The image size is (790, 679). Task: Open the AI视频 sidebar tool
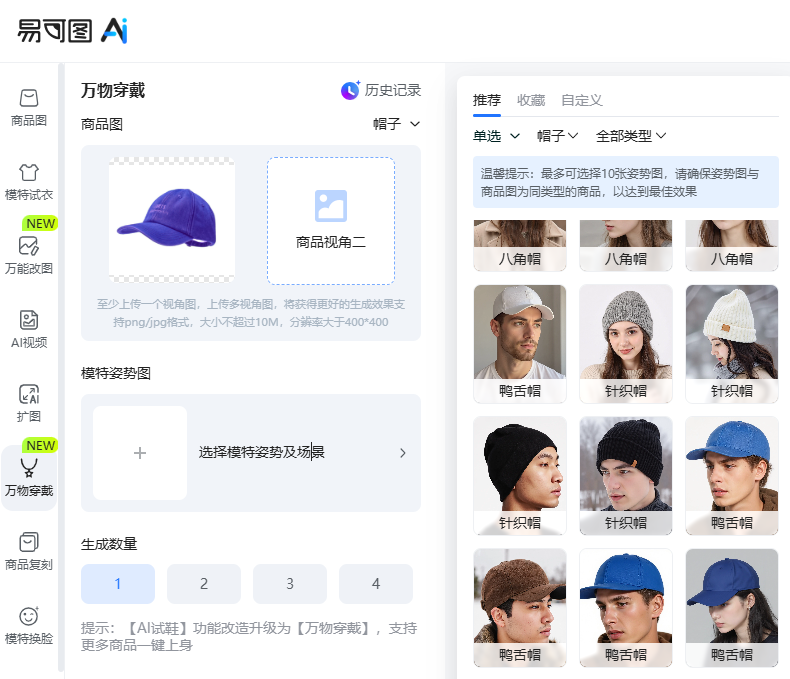tap(29, 330)
